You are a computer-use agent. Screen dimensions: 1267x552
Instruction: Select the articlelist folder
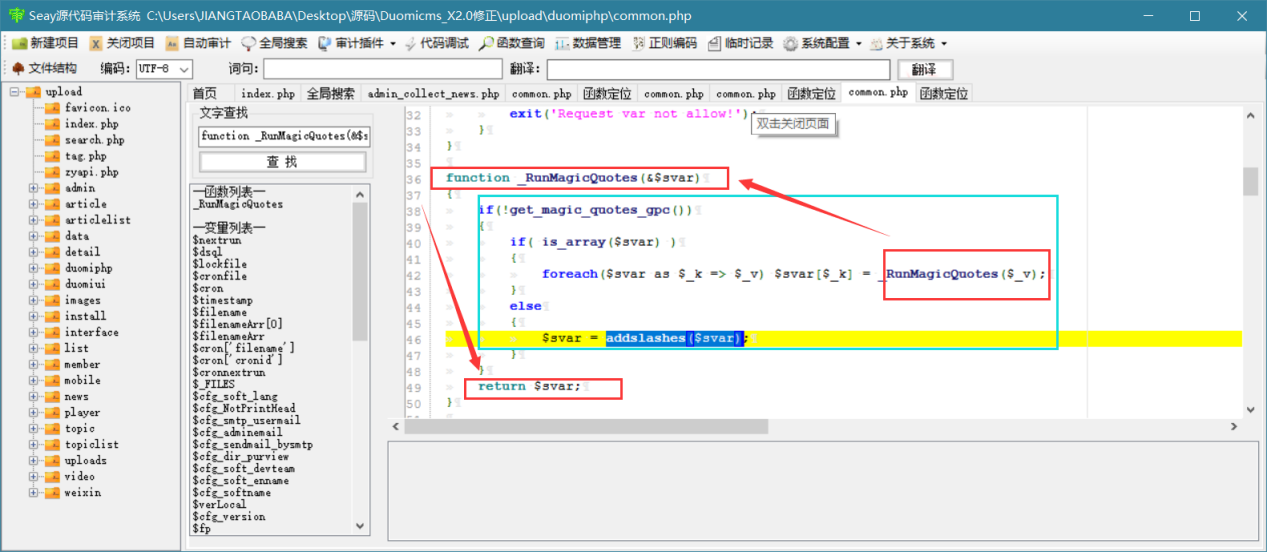point(98,220)
